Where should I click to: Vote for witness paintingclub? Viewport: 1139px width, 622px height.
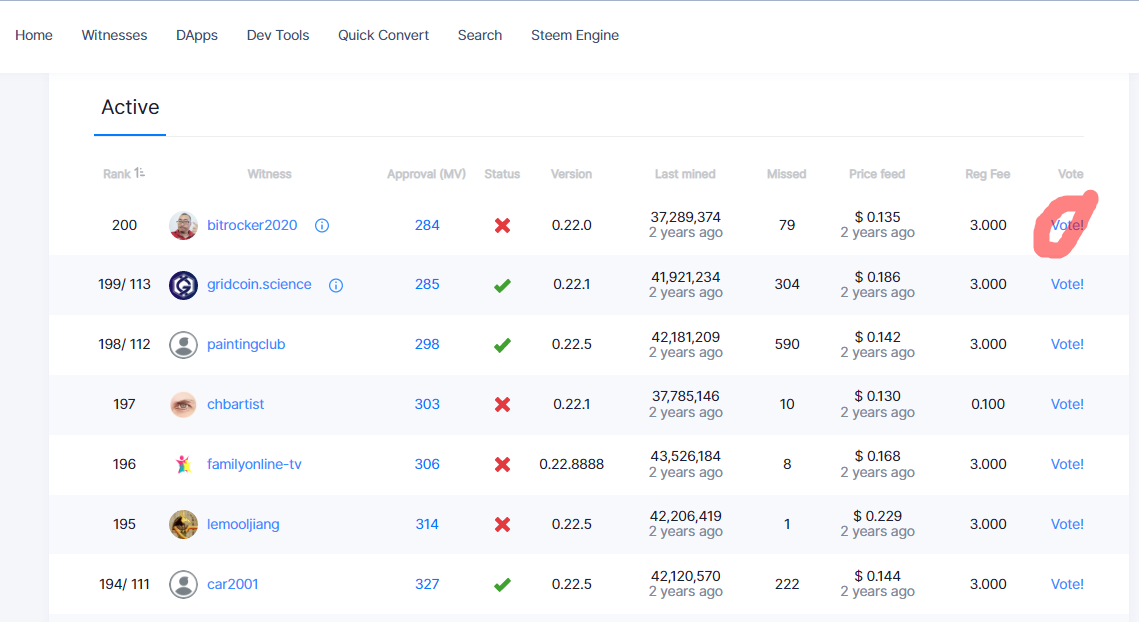pyautogui.click(x=1067, y=344)
